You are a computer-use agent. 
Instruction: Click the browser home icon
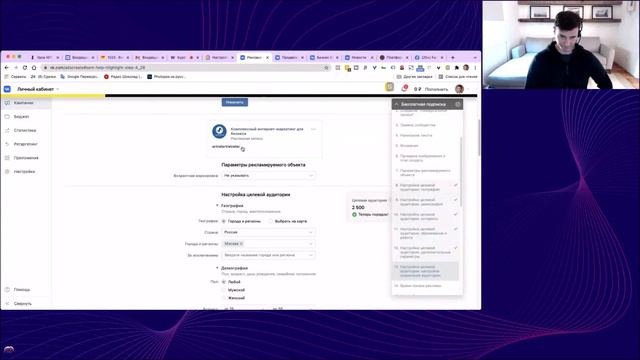tap(34, 68)
